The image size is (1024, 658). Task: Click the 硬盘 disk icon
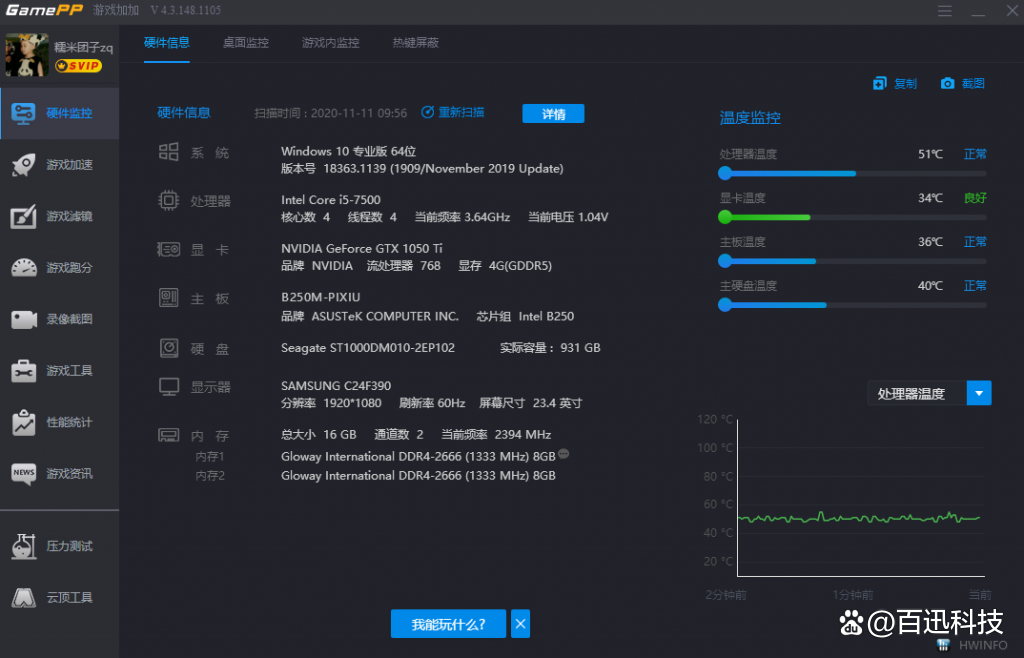pyautogui.click(x=168, y=348)
